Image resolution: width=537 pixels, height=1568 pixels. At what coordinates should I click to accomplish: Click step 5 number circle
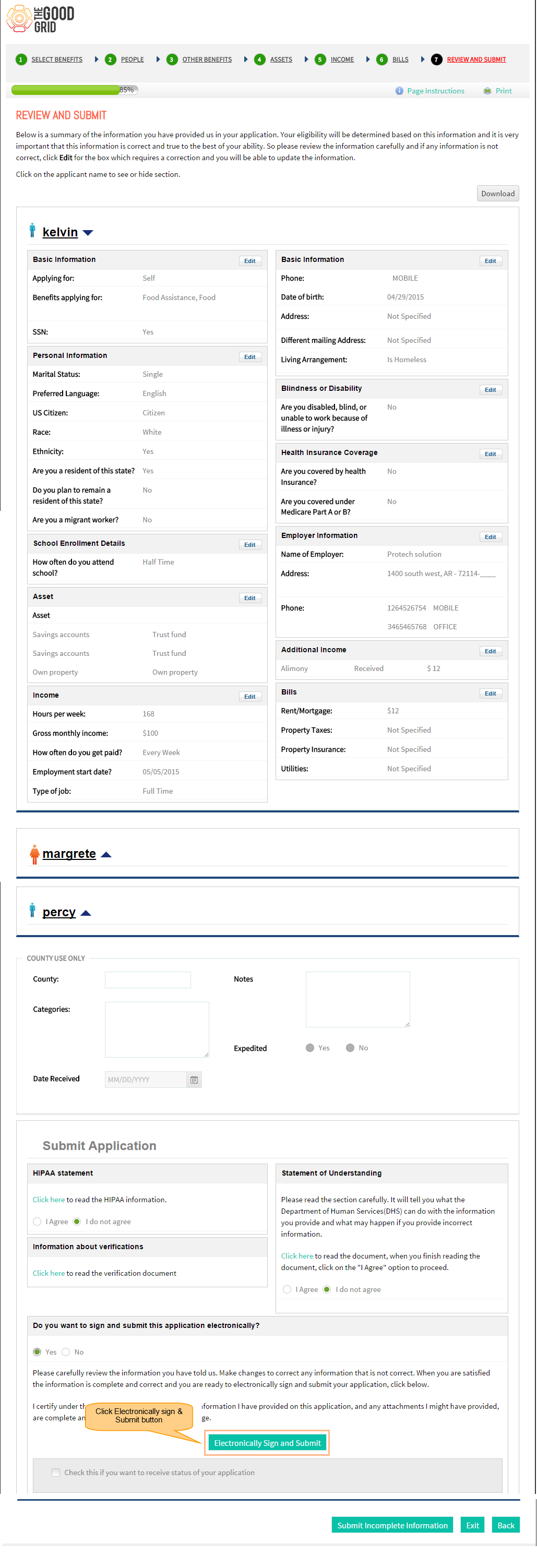pyautogui.click(x=319, y=59)
